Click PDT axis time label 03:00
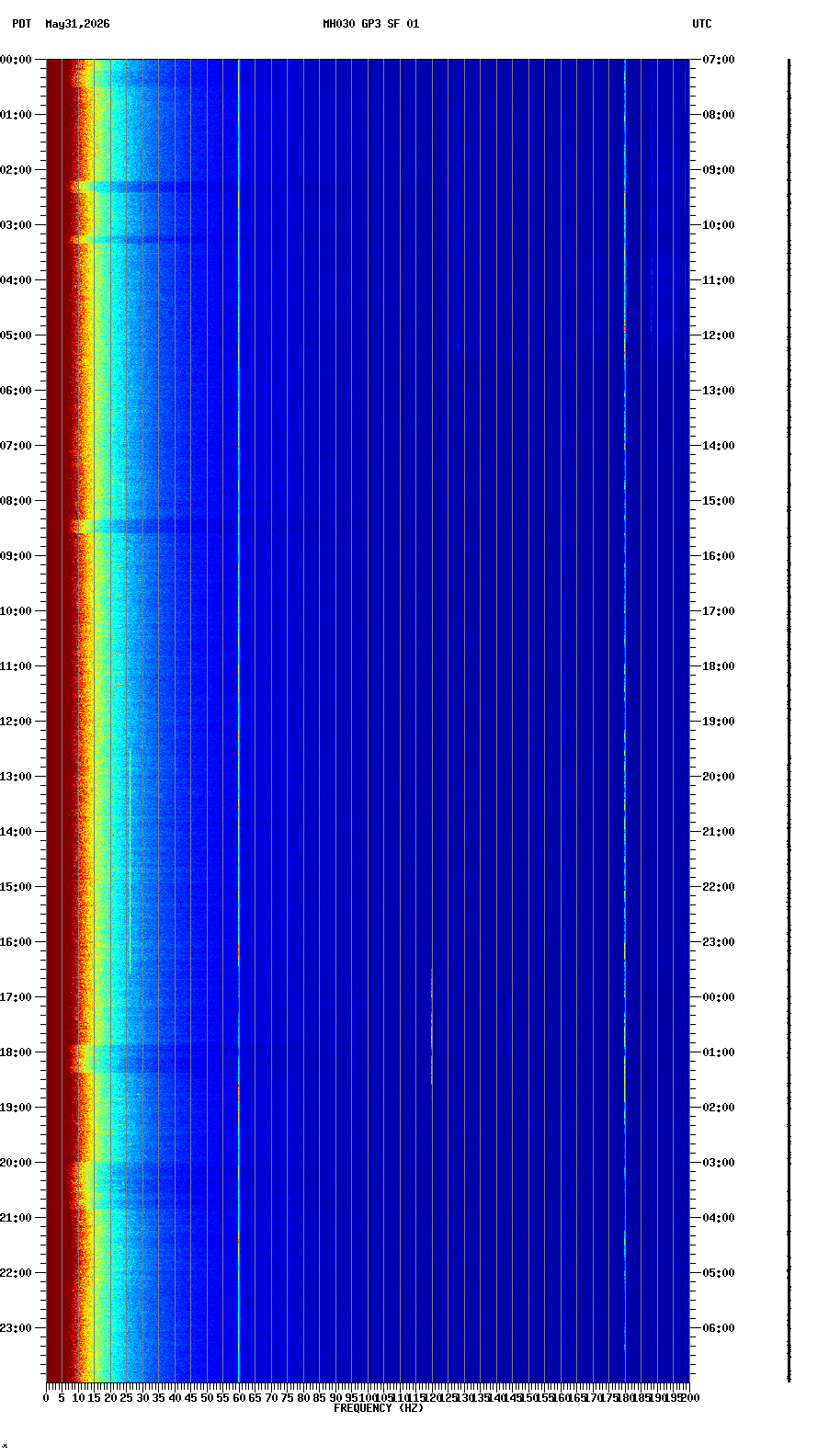The image size is (829, 1456). coord(16,225)
